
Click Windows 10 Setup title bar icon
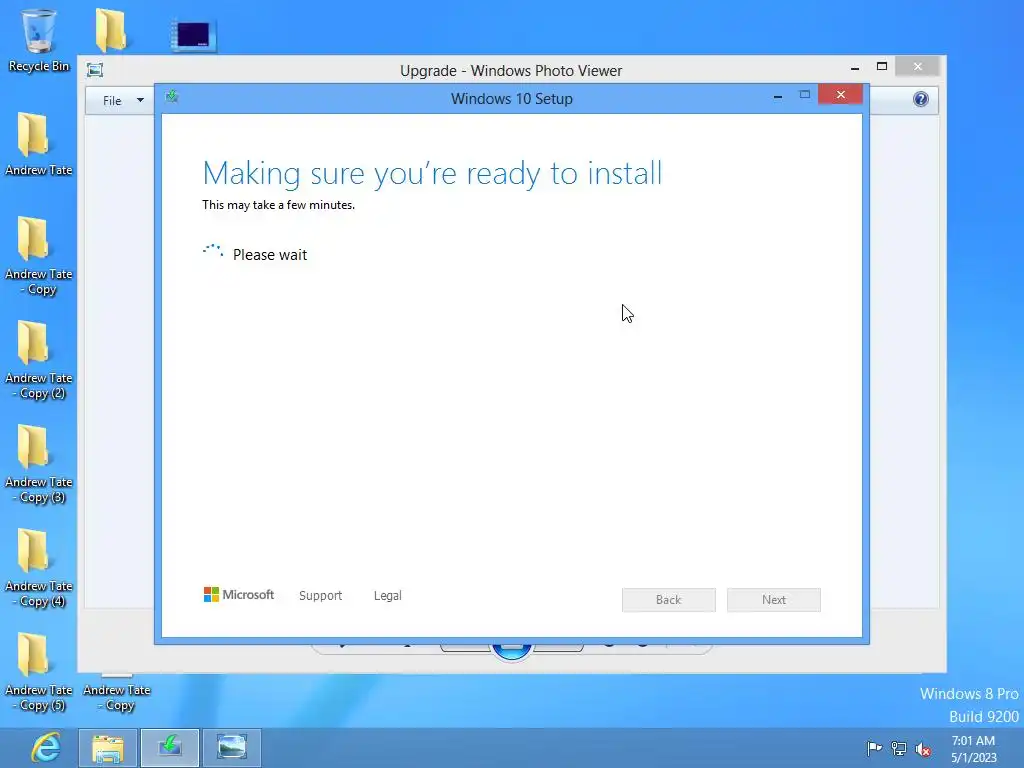tap(172, 97)
